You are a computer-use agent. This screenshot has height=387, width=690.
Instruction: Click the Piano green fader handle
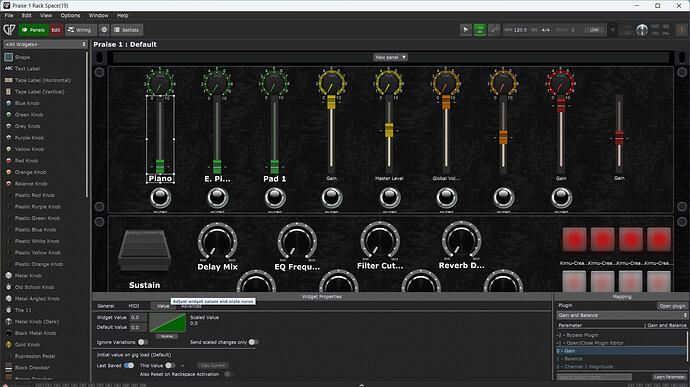[160, 167]
